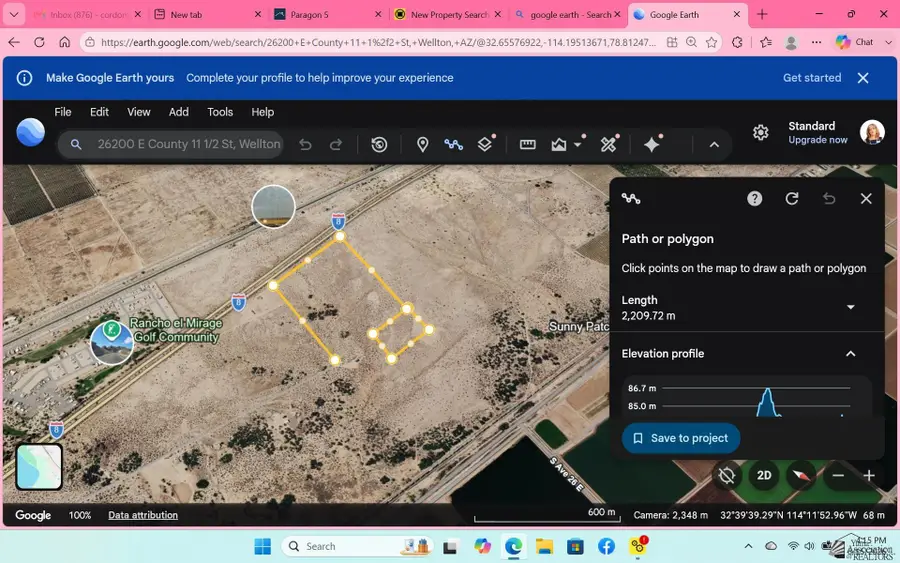Image resolution: width=900 pixels, height=563 pixels.
Task: Open a new browser tab with plus
Action: point(762,14)
